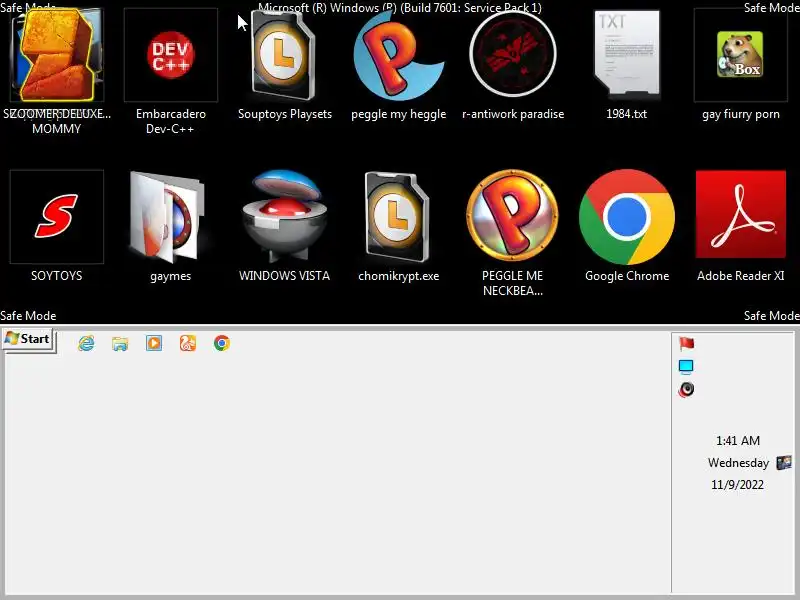The height and width of the screenshot is (600, 800).
Task: Click the Google Chrome label text
Action: (627, 276)
